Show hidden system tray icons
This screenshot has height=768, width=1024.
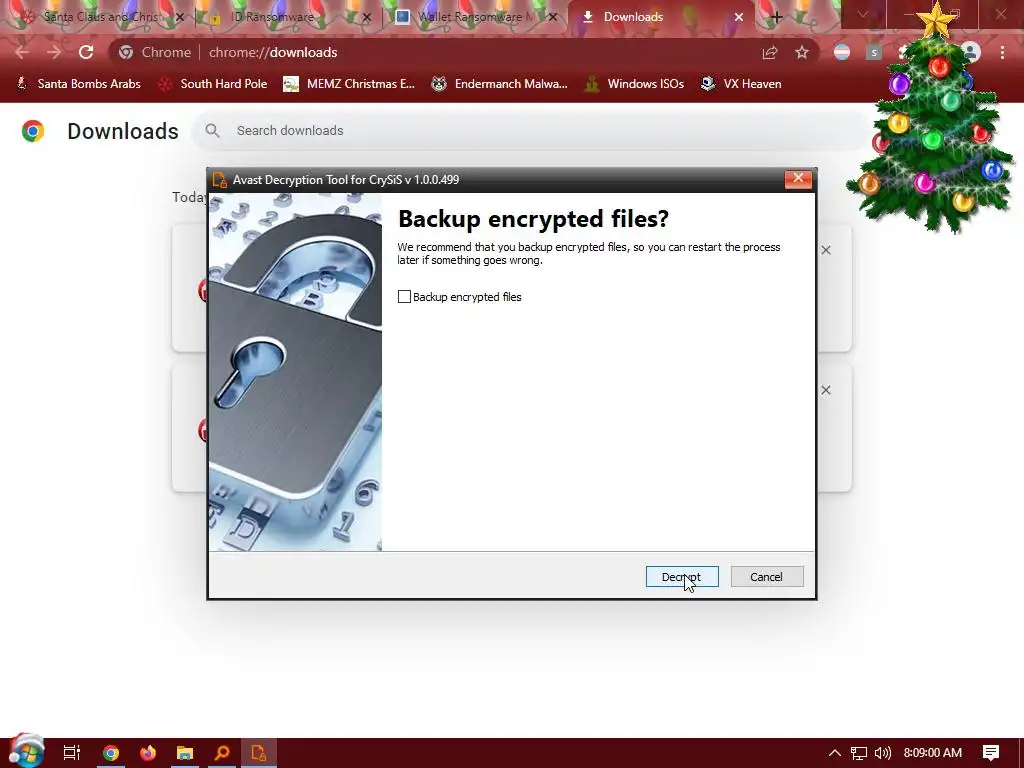pyautogui.click(x=835, y=753)
